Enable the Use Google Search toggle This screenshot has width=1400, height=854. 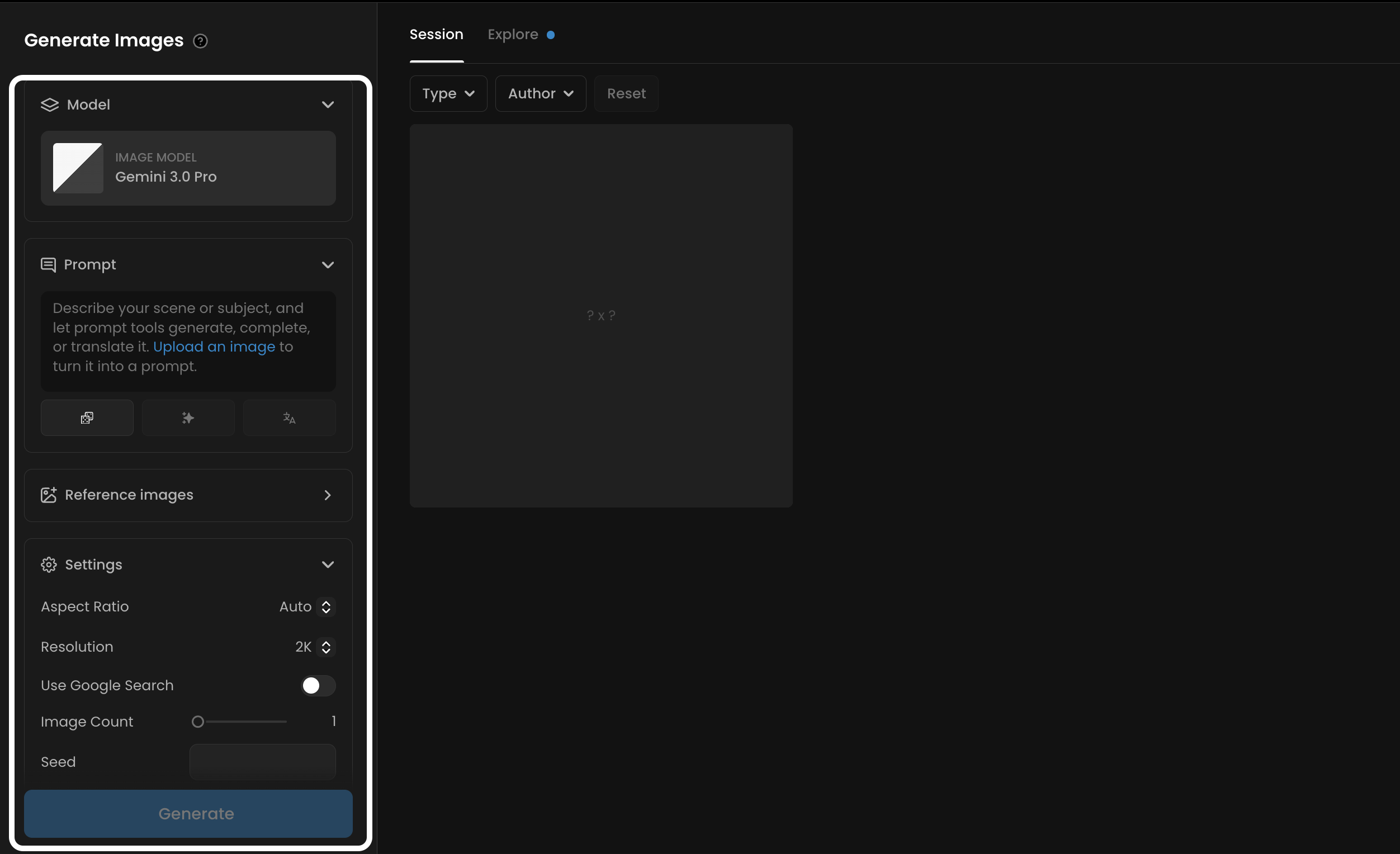318,685
